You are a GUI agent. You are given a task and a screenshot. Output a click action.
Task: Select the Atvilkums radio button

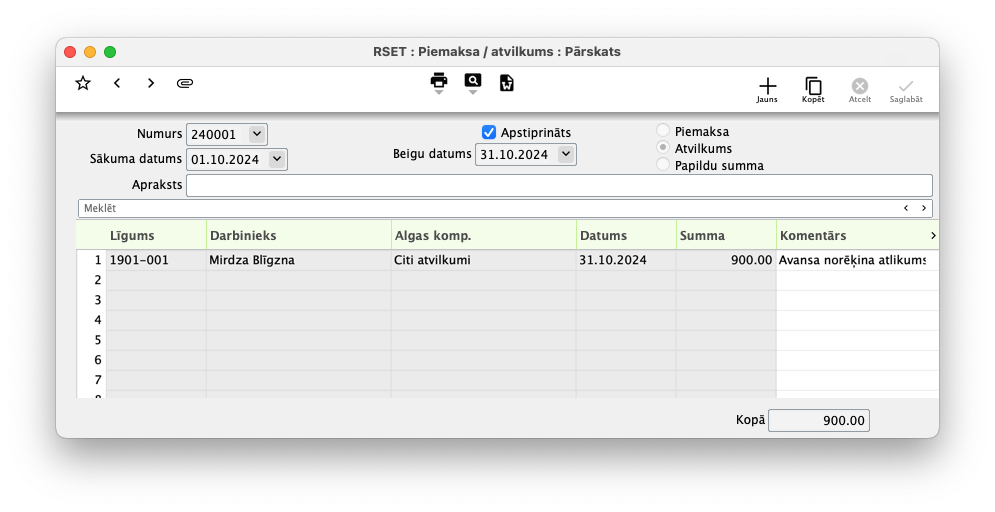point(663,147)
